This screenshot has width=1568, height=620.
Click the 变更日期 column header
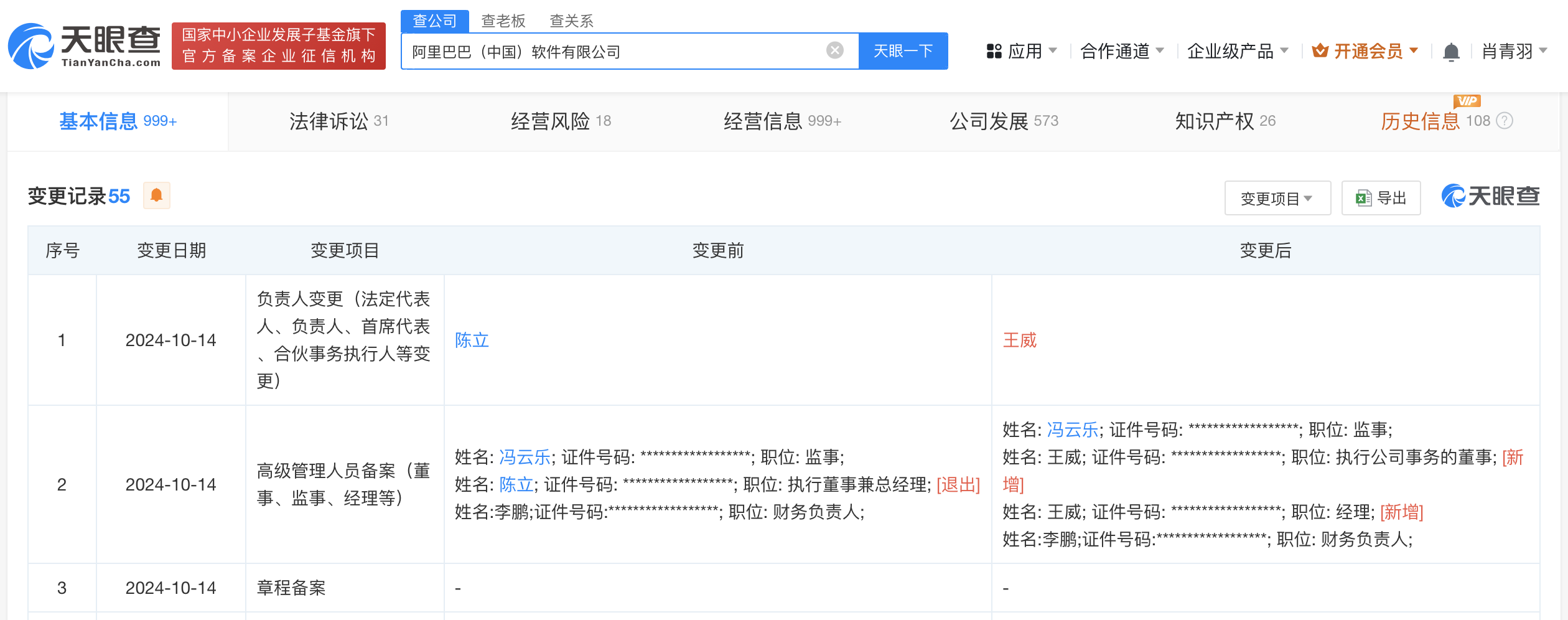pos(171,250)
